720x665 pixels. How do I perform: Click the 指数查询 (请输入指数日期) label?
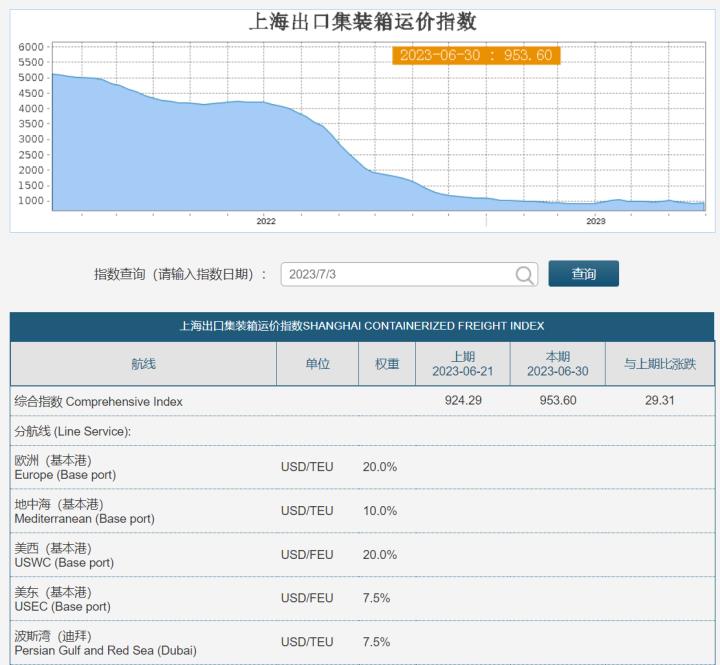click(180, 275)
